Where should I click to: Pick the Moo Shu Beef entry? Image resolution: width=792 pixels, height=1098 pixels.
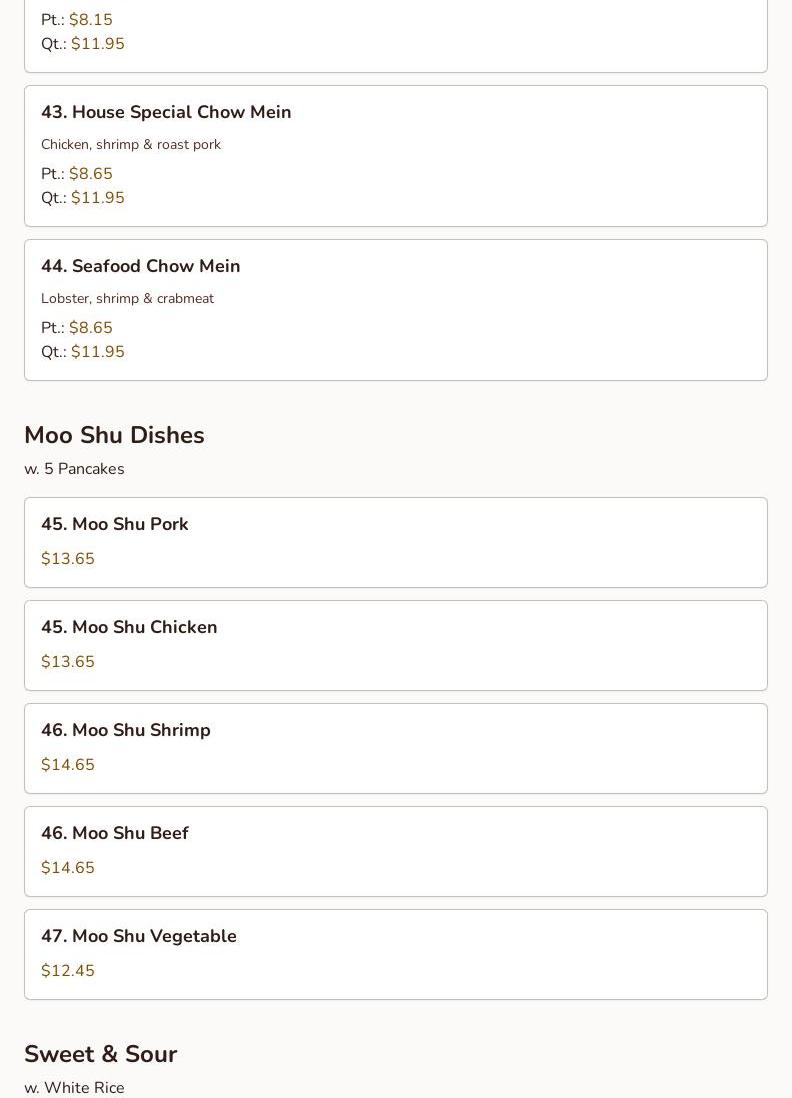[396, 852]
